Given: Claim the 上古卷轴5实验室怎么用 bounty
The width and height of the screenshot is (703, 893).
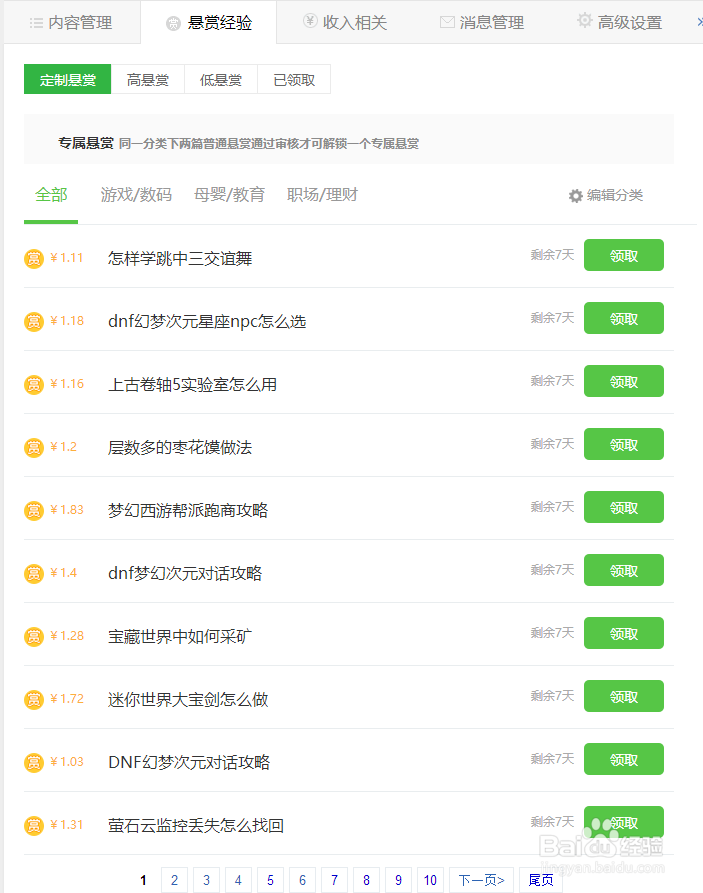Looking at the screenshot, I should point(623,381).
